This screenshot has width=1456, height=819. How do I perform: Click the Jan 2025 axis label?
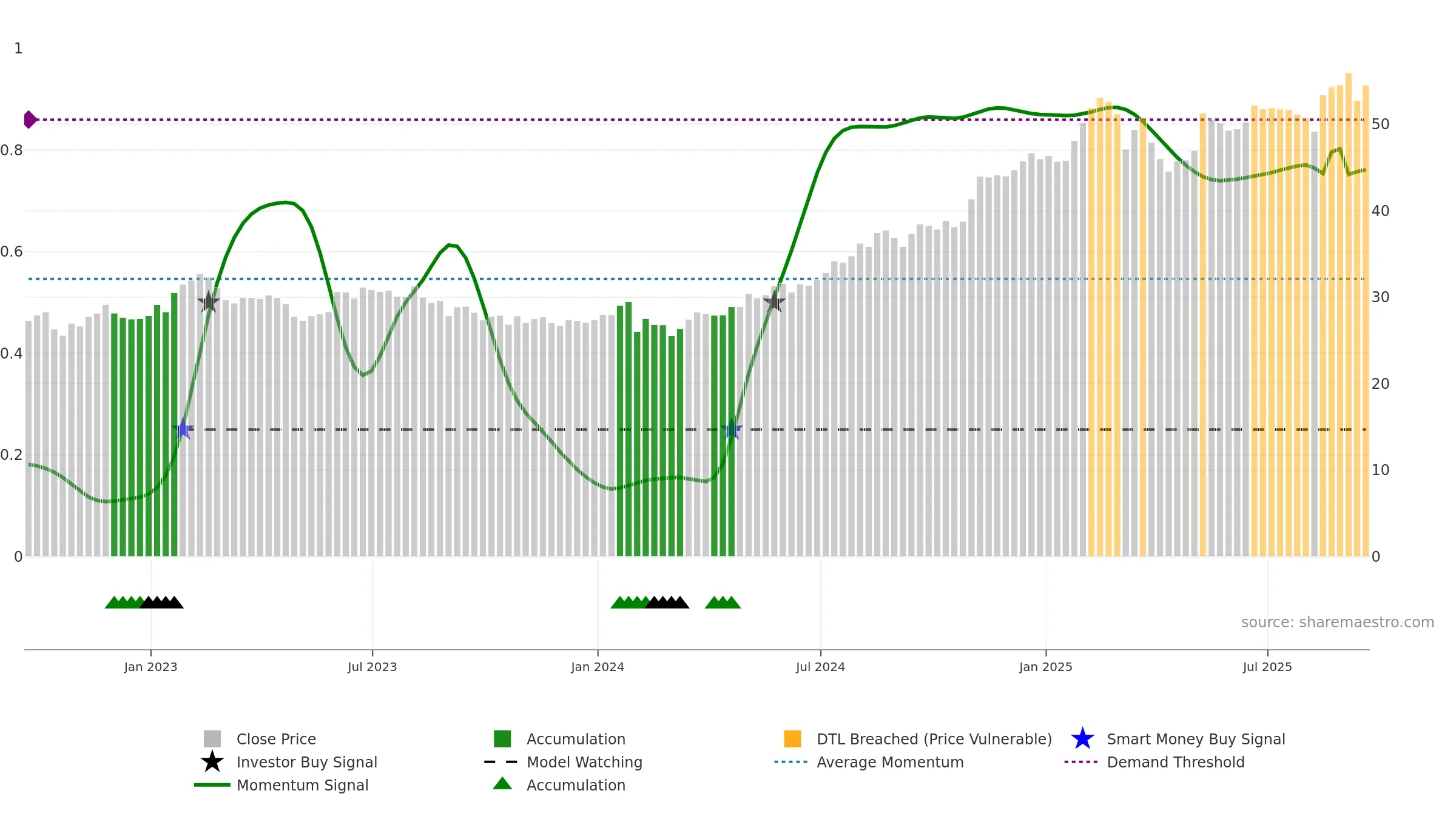click(1046, 667)
